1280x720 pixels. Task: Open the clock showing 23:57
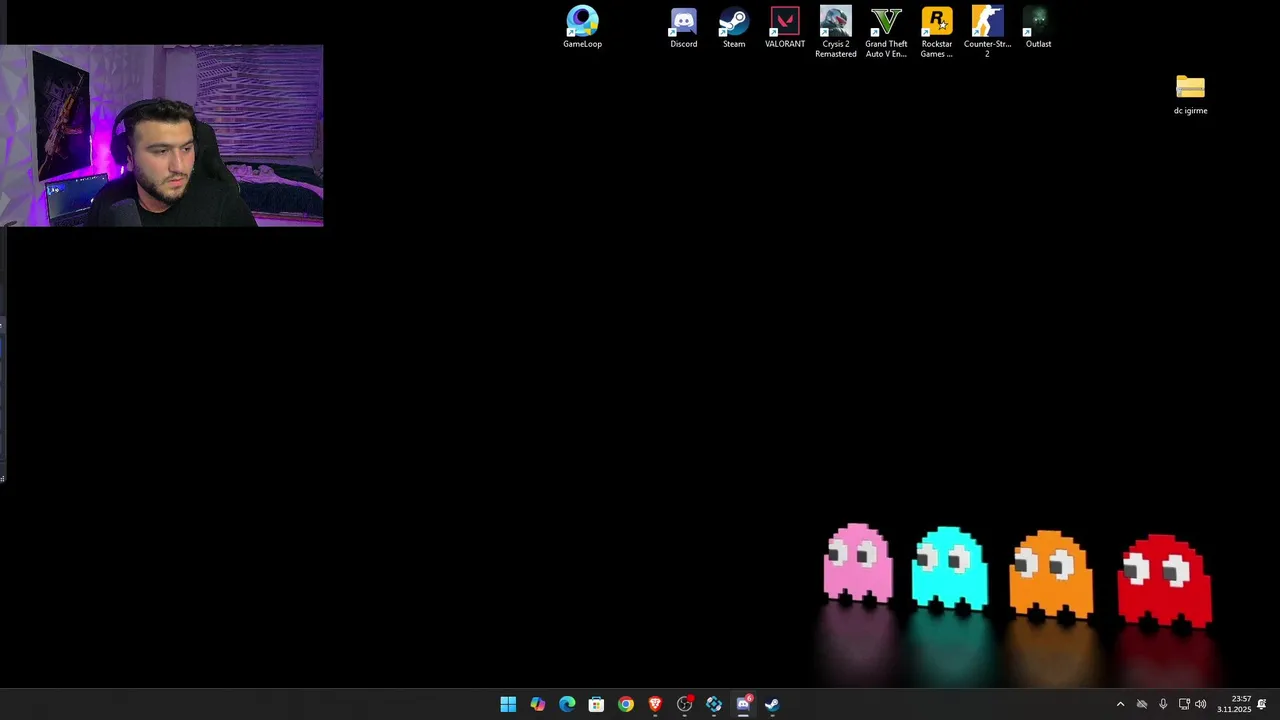[x=1234, y=704]
